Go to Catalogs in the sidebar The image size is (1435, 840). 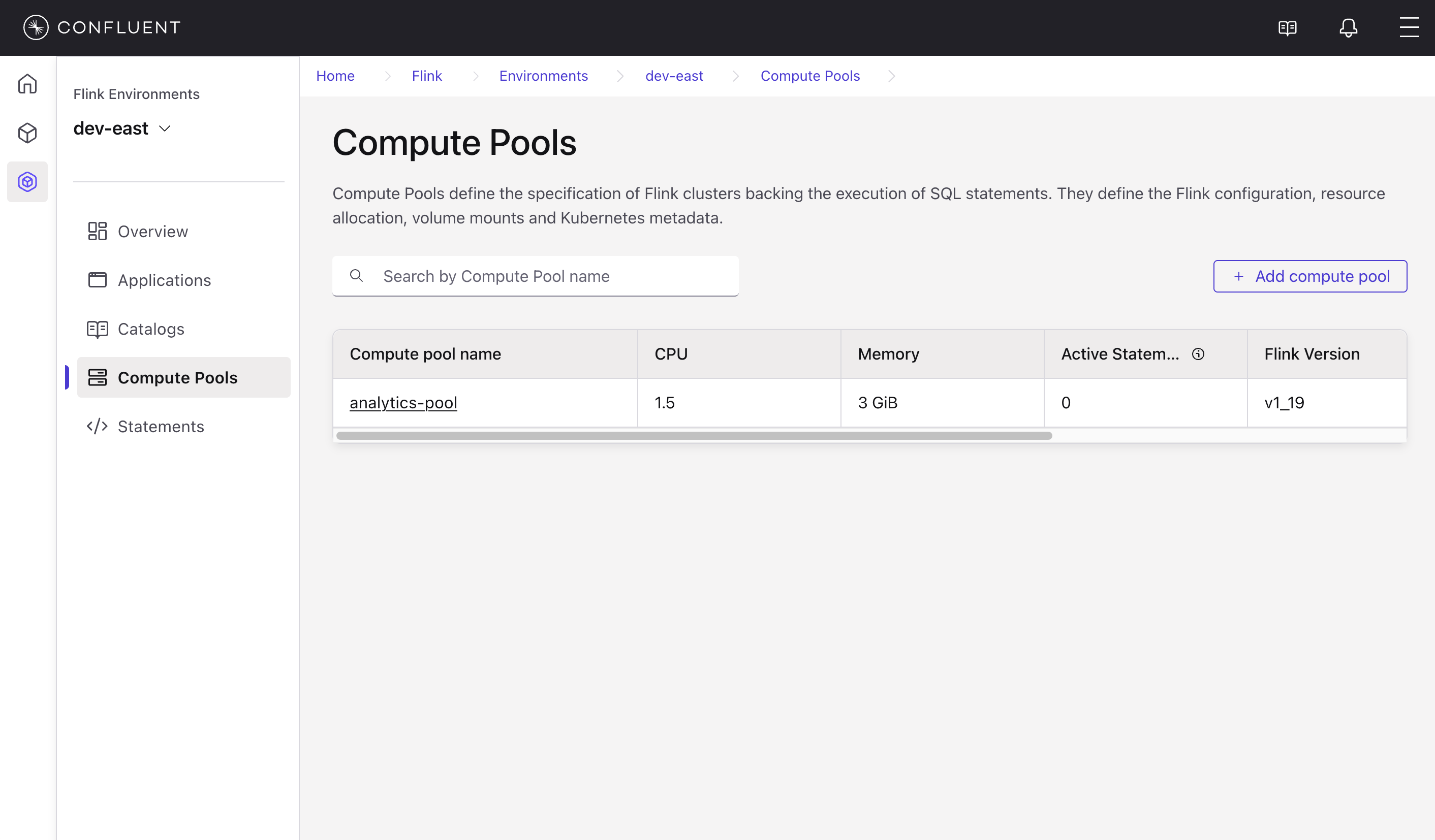coord(151,329)
